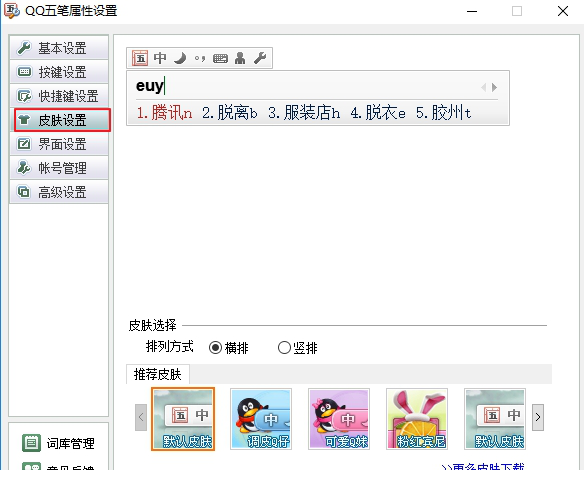Click the wrench settings icon in preview bar

pos(260,58)
